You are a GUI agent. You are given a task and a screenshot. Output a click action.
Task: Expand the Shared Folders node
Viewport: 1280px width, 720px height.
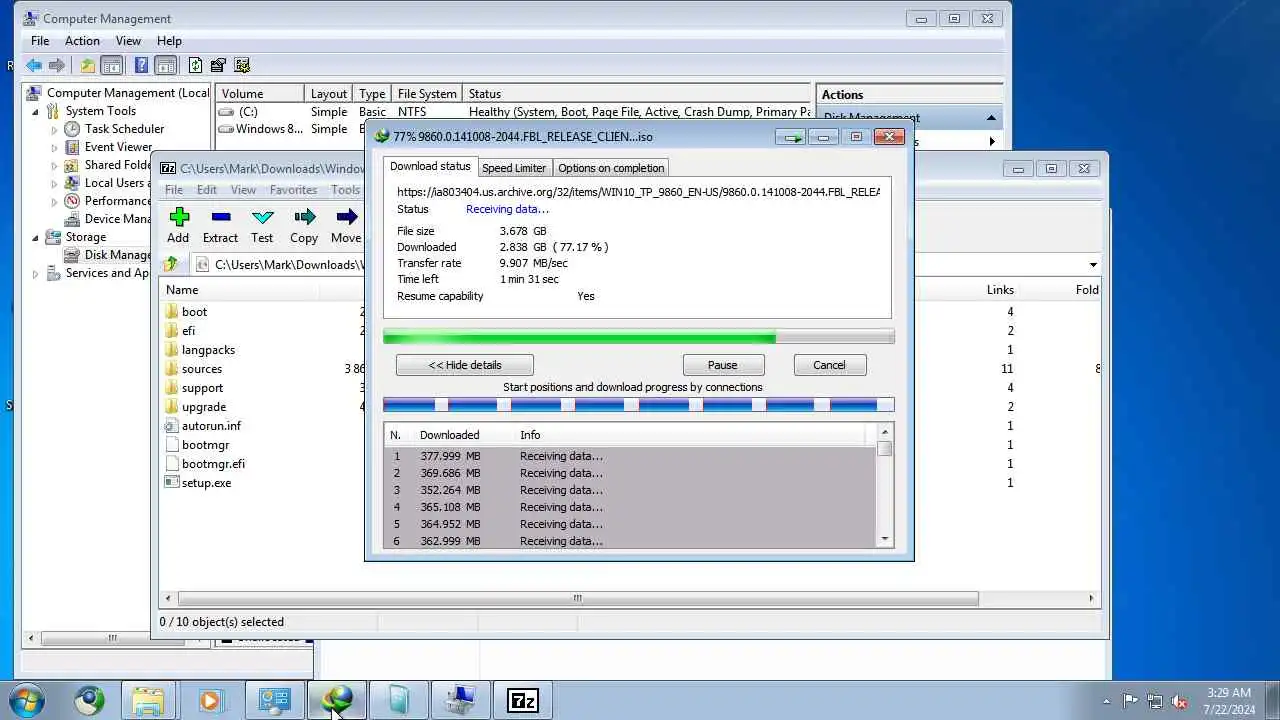click(54, 165)
